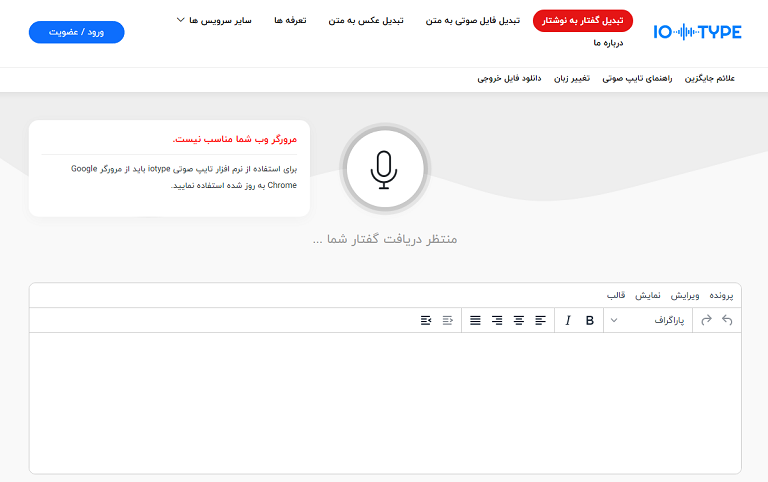This screenshot has width=768, height=482.
Task: Open تبدیل گفتار به نوشتار page
Action: 583,21
